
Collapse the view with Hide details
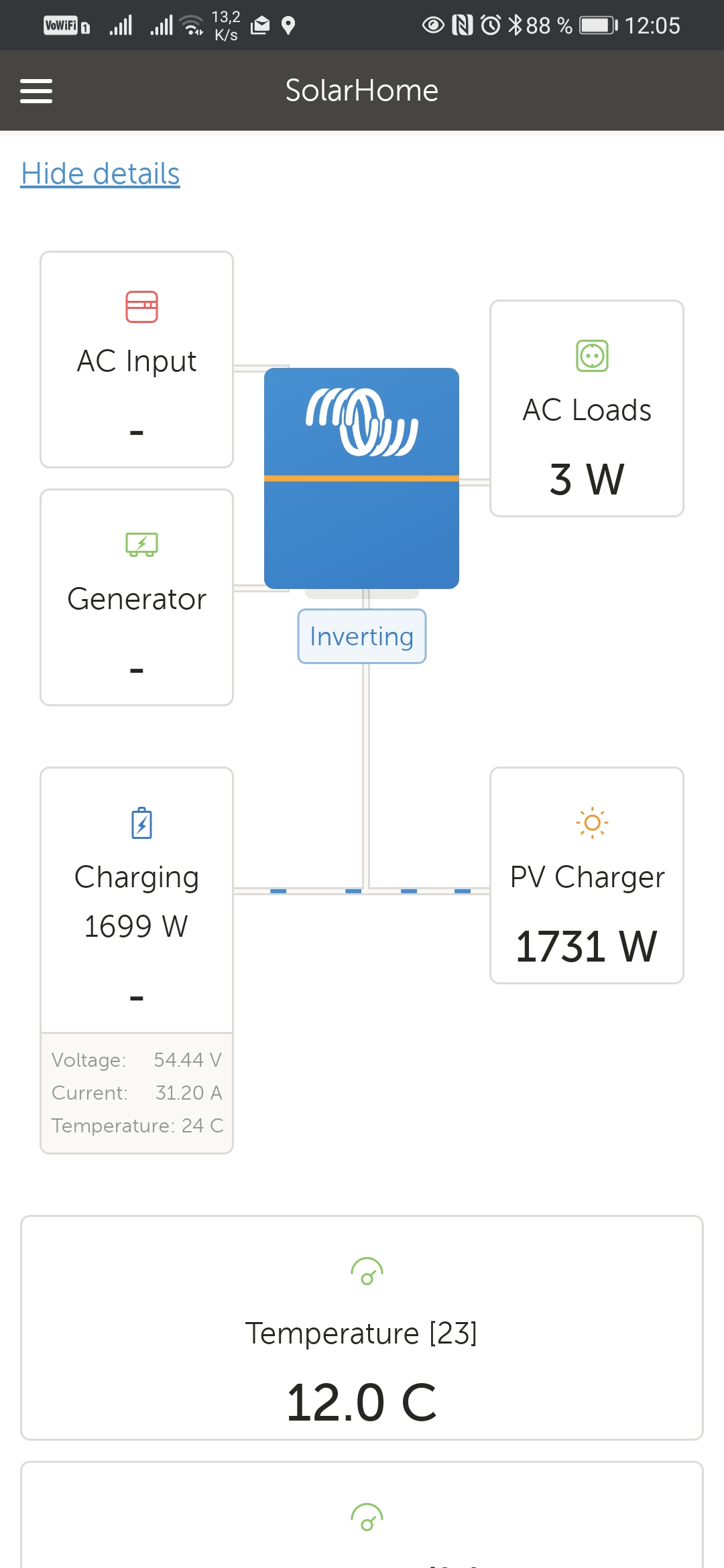(101, 174)
